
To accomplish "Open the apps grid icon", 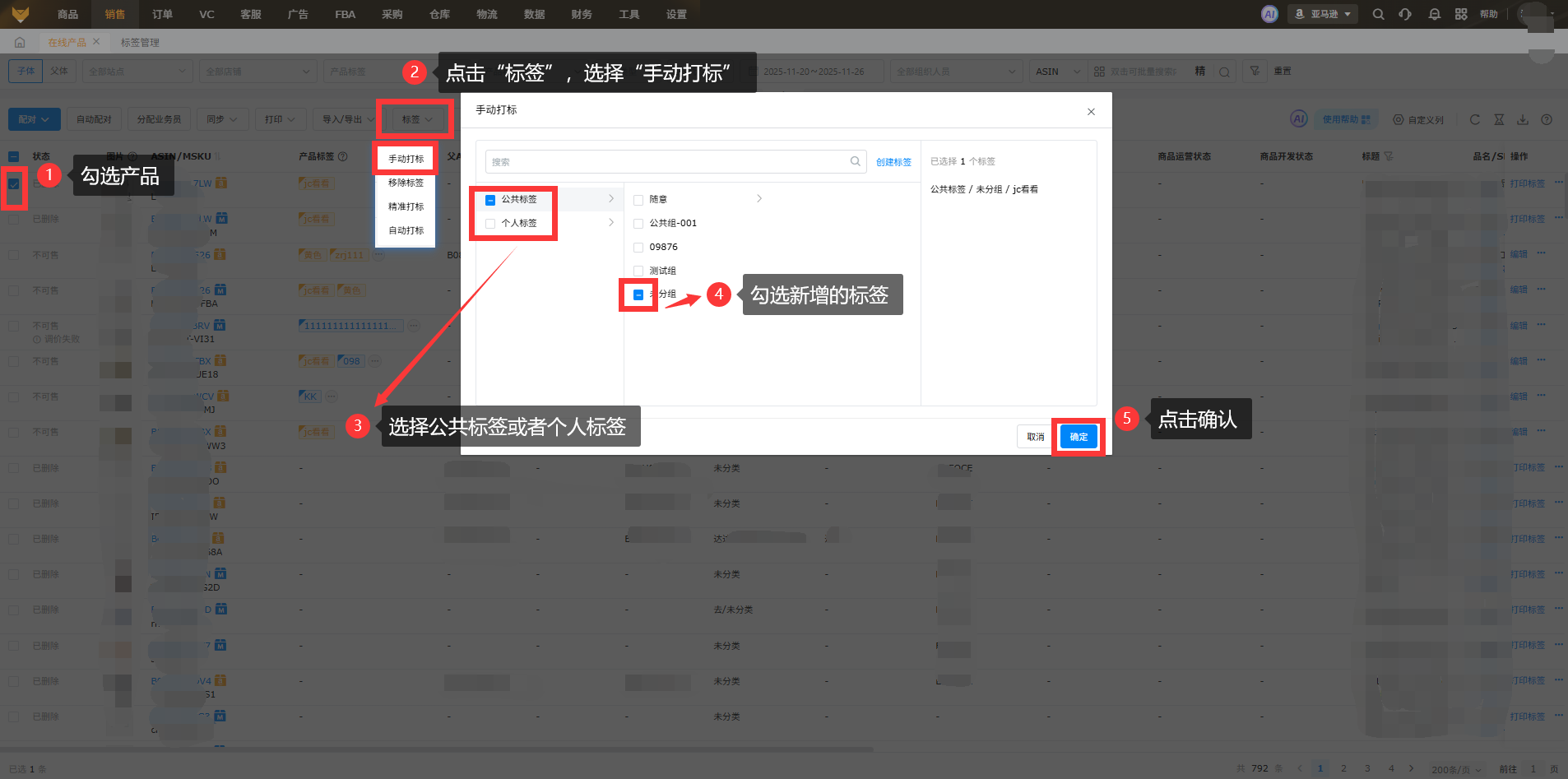I will pyautogui.click(x=1461, y=14).
